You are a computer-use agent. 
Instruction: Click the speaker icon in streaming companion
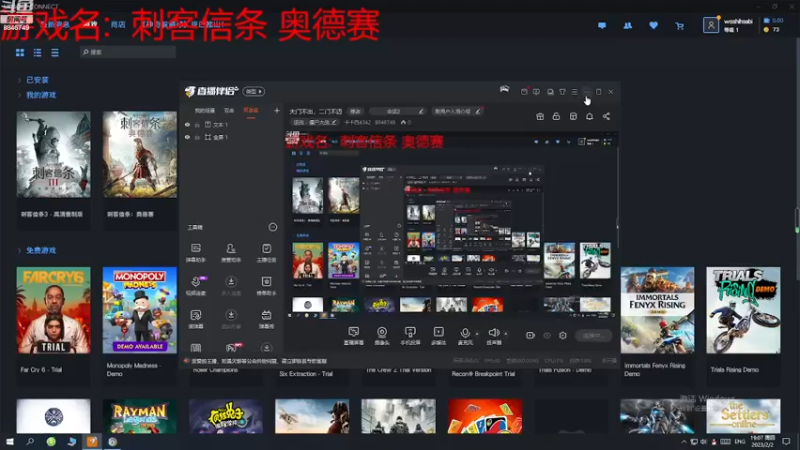tap(493, 333)
